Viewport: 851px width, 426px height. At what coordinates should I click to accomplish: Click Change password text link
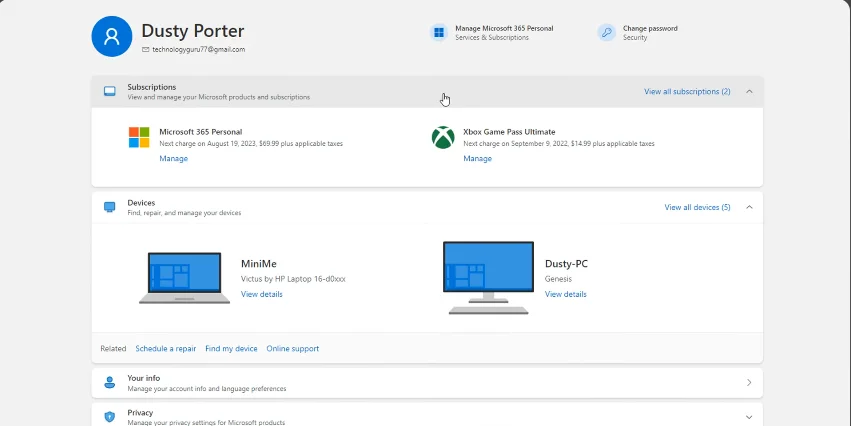pos(650,28)
